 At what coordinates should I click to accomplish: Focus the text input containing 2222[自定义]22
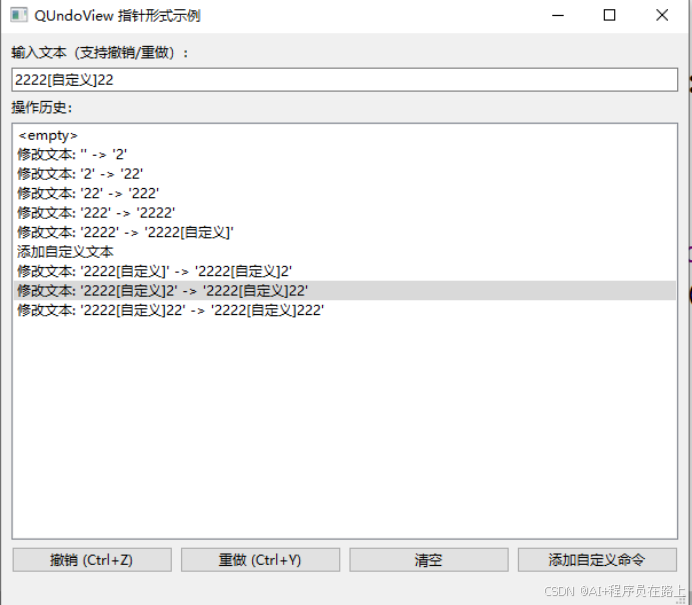[345, 80]
